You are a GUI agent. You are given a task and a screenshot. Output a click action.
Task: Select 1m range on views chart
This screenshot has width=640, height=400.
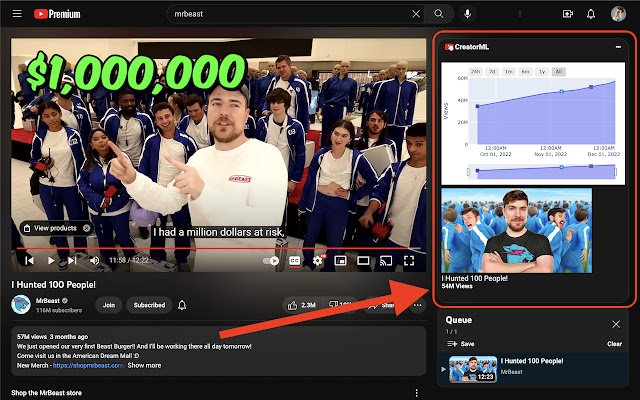tap(509, 72)
